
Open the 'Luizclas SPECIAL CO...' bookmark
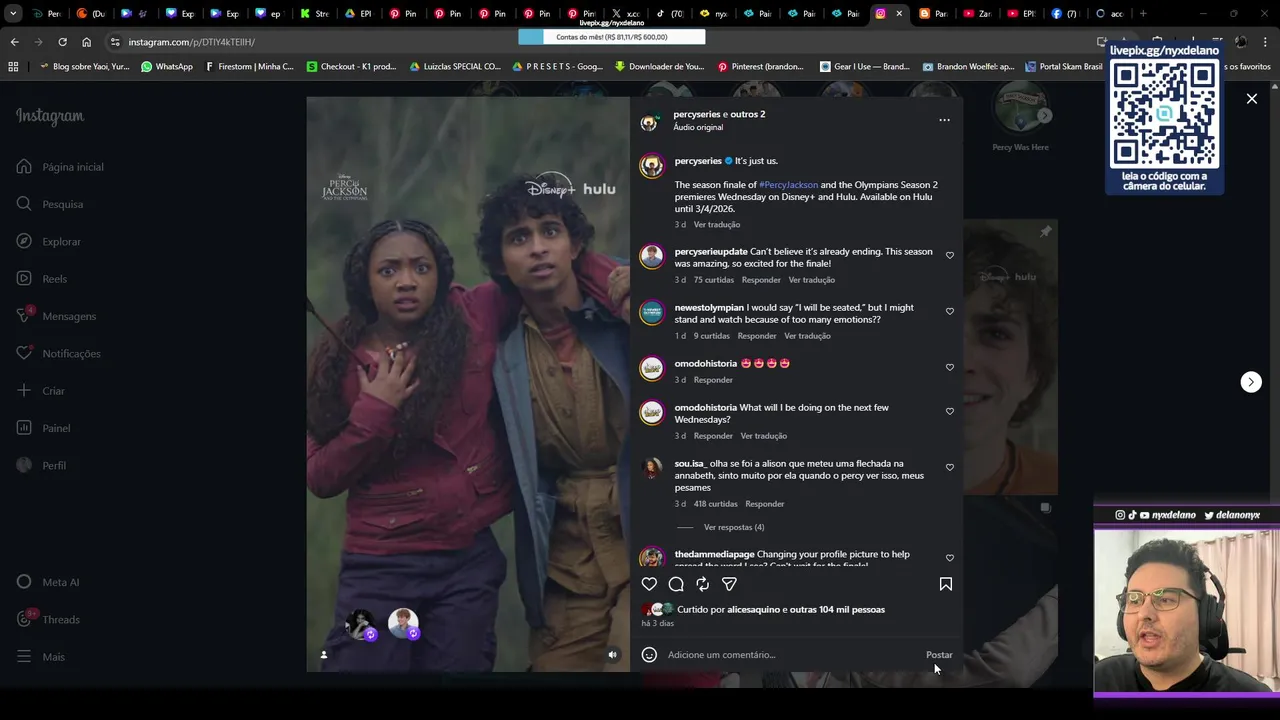coord(455,67)
